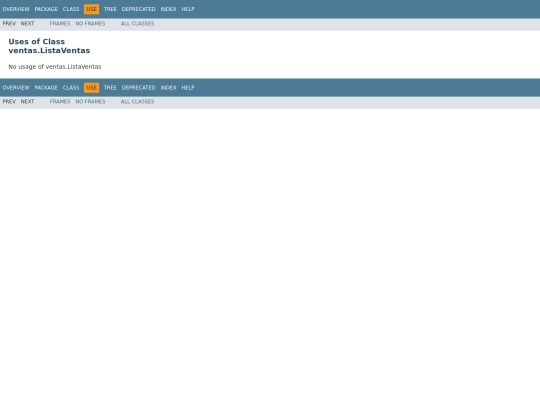Image resolution: width=540 pixels, height=405 pixels.
Task: Click Prev in the bottom sub-navigation
Action: click(x=9, y=102)
